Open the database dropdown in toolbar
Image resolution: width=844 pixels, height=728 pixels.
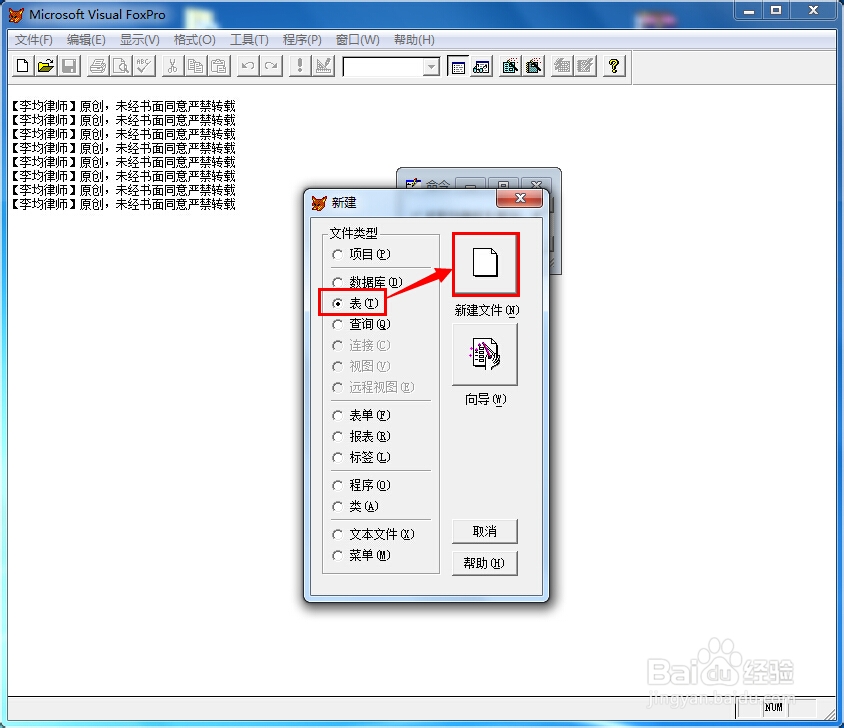click(431, 67)
